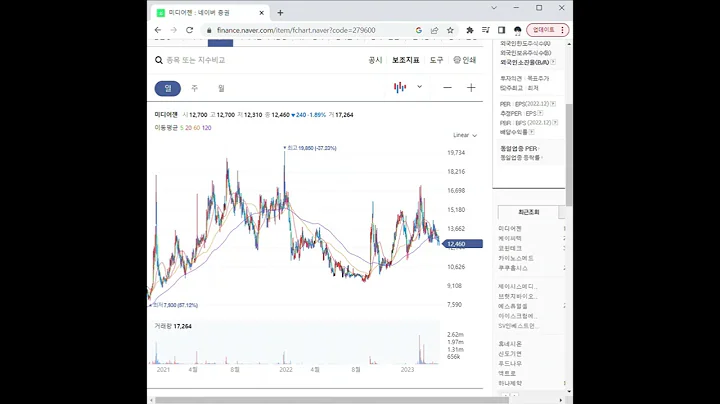Viewport: 720px width, 404px height.
Task: Expand info icon next to 배당수익률
Action: click(x=531, y=132)
